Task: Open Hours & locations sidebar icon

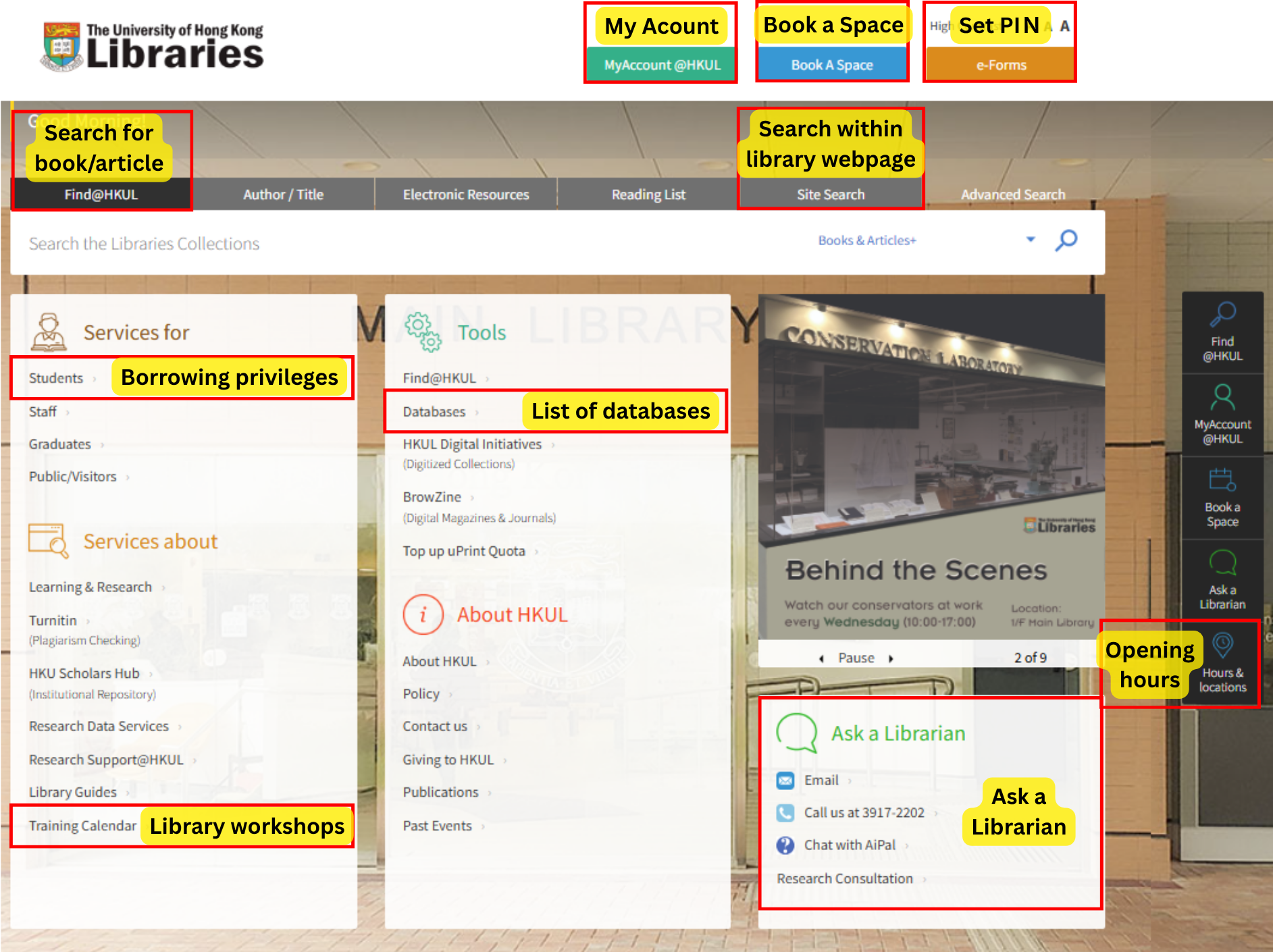Action: tap(1222, 663)
